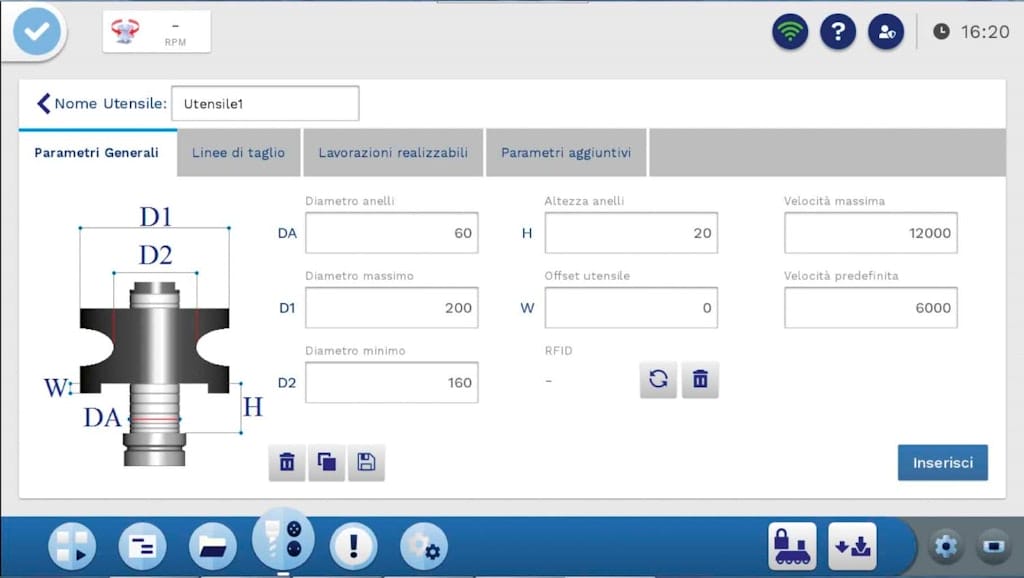Open the alarms exclamation mark icon
Screen dimensions: 1024x578
pyautogui.click(x=353, y=546)
